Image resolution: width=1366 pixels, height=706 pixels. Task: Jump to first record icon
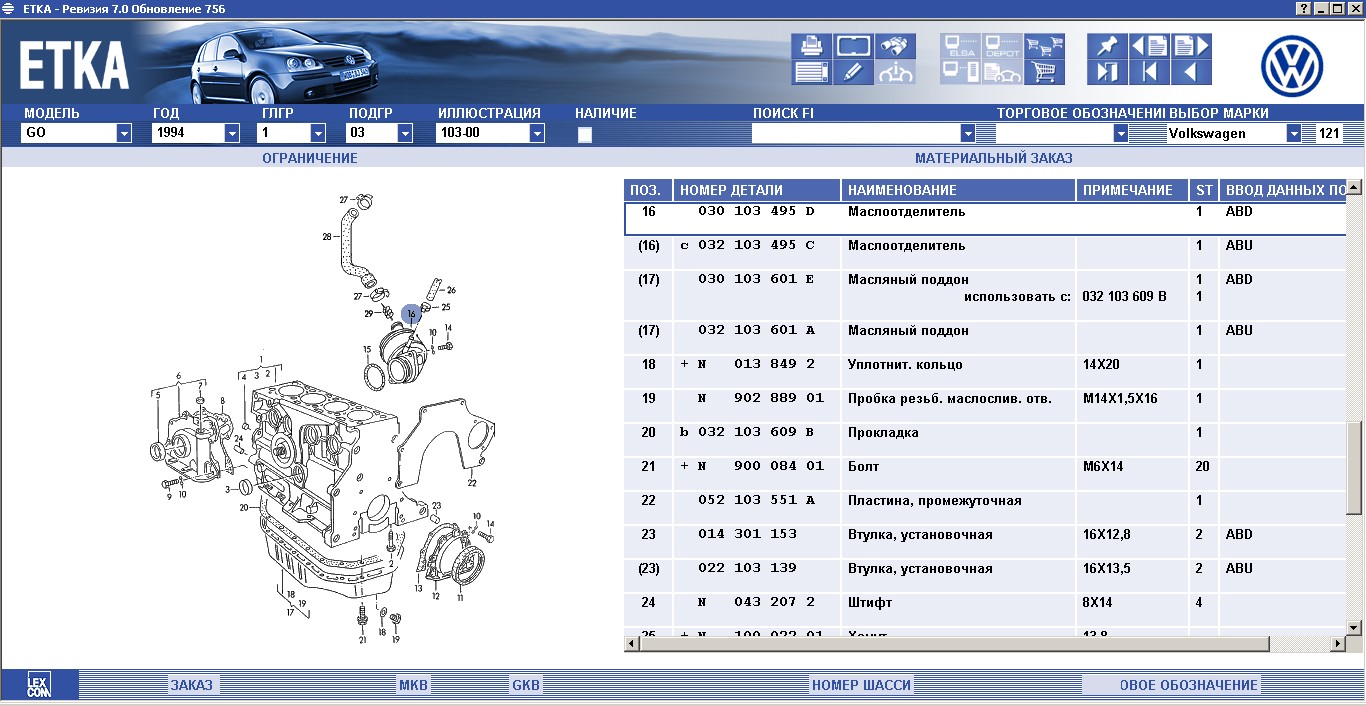1149,72
